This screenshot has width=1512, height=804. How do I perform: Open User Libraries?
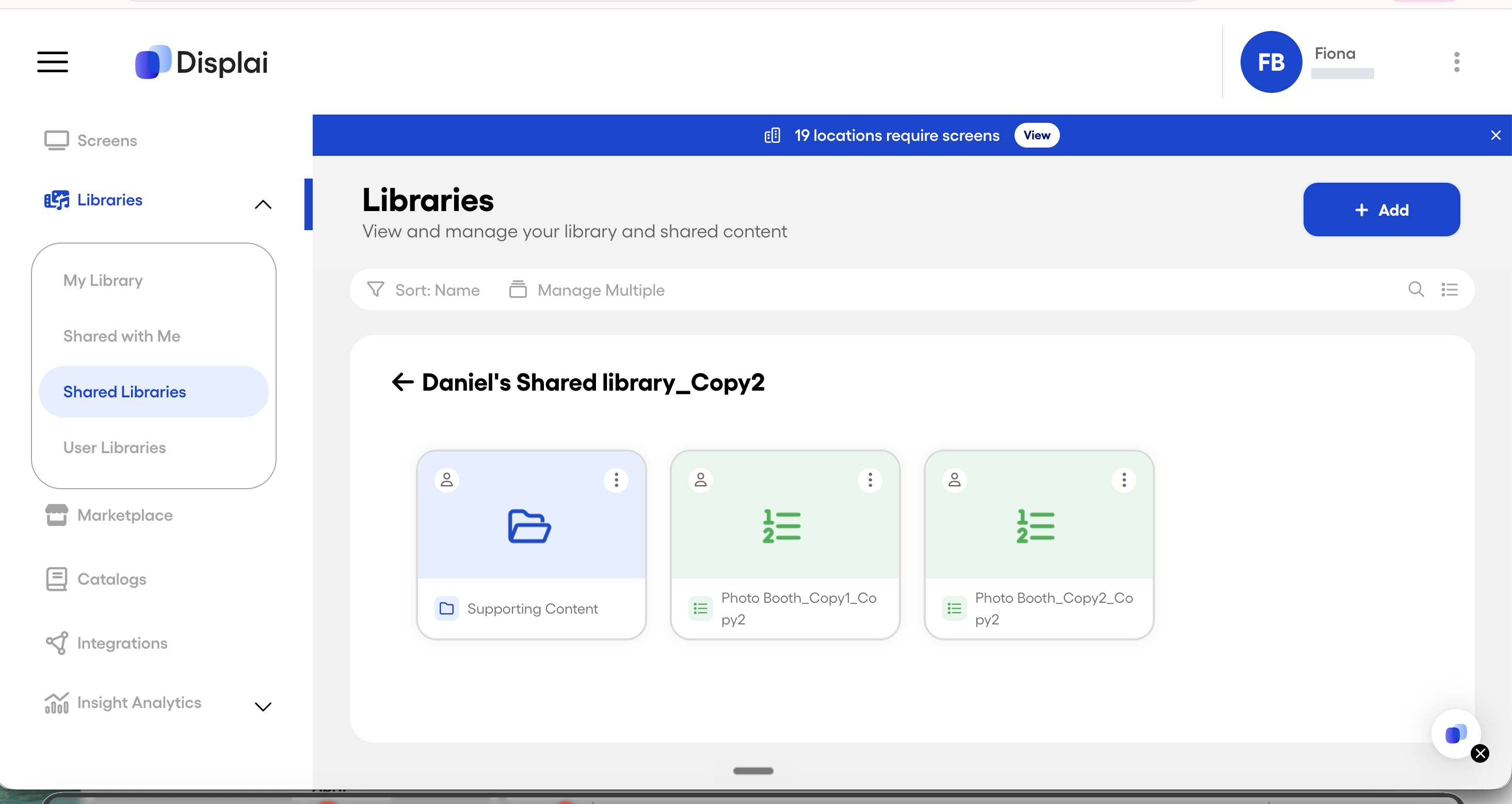click(x=115, y=447)
